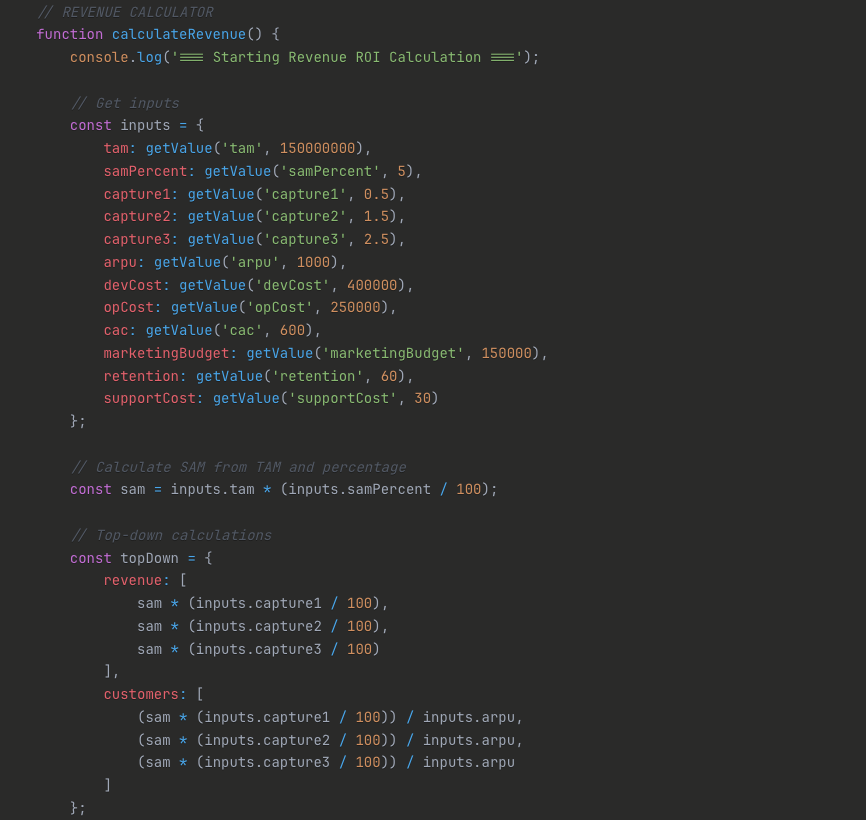Click 'inputs.arpu' on the customers capture3 line
Screen dimensions: 866x820
tap(469, 763)
